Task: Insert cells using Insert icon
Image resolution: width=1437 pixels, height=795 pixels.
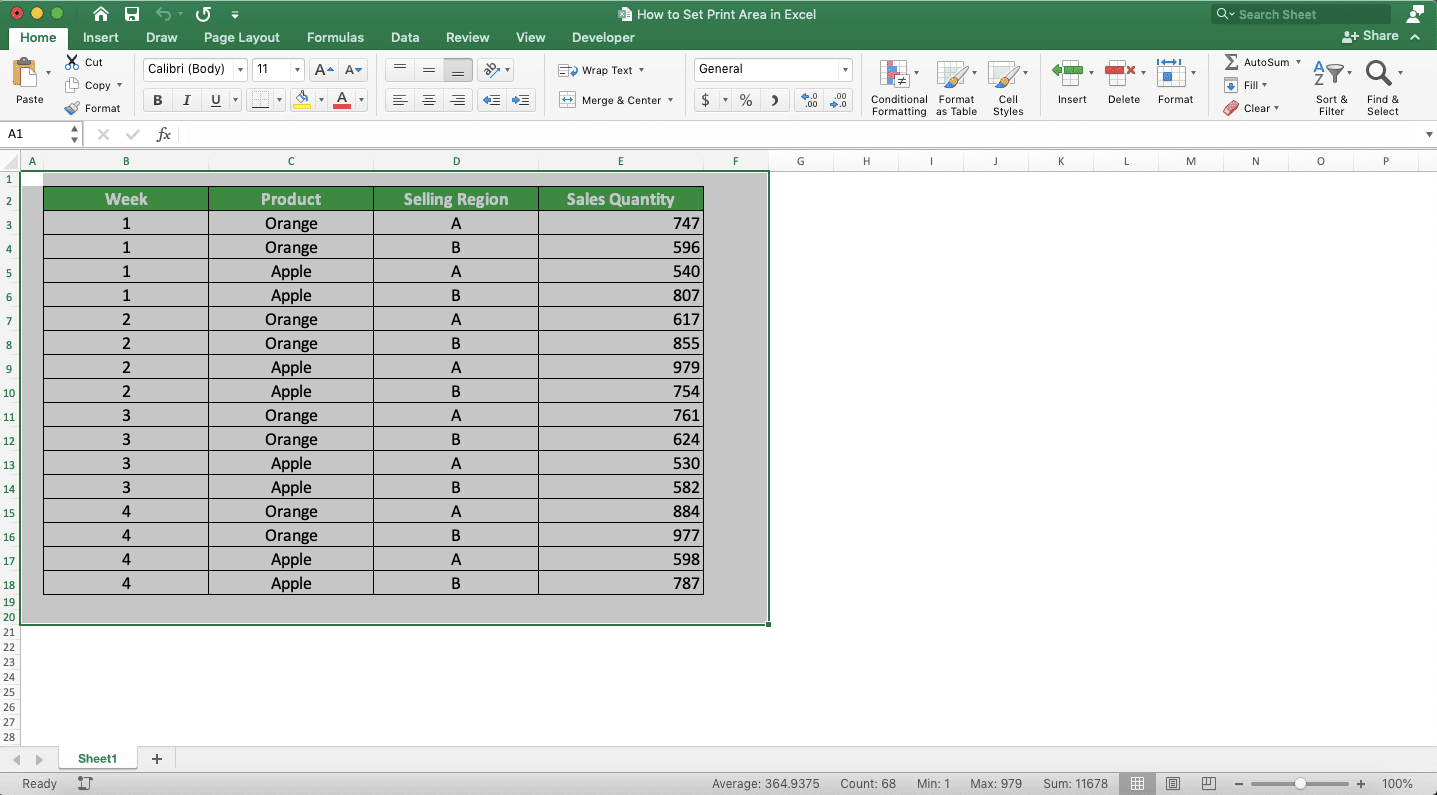Action: click(x=1067, y=73)
